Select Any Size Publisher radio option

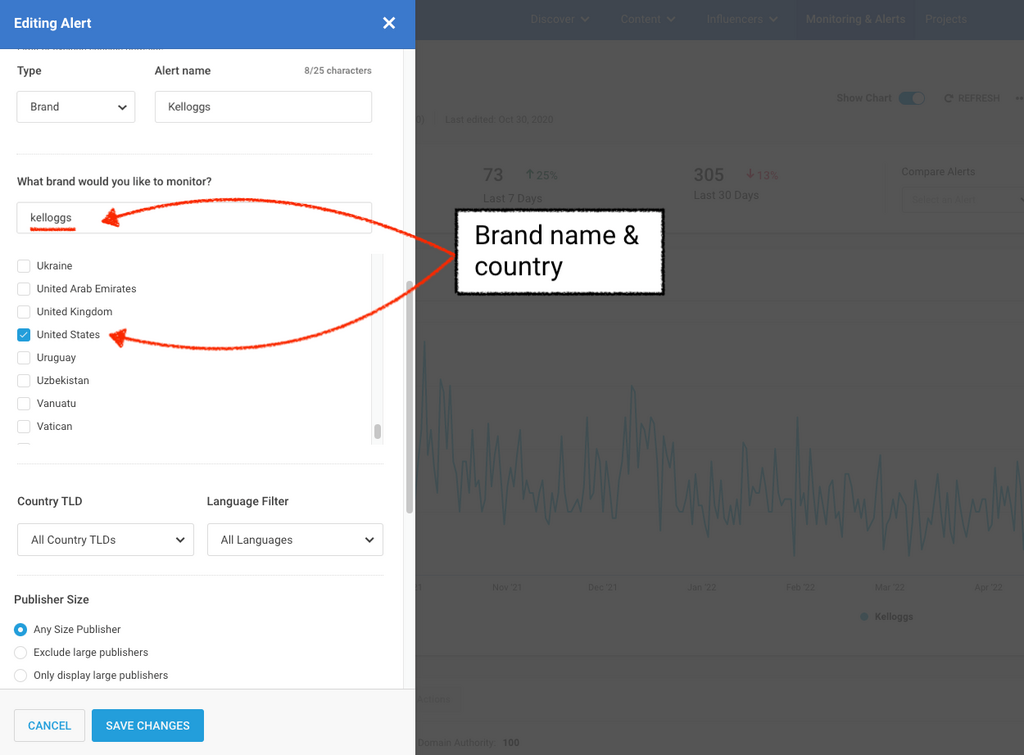pos(21,629)
